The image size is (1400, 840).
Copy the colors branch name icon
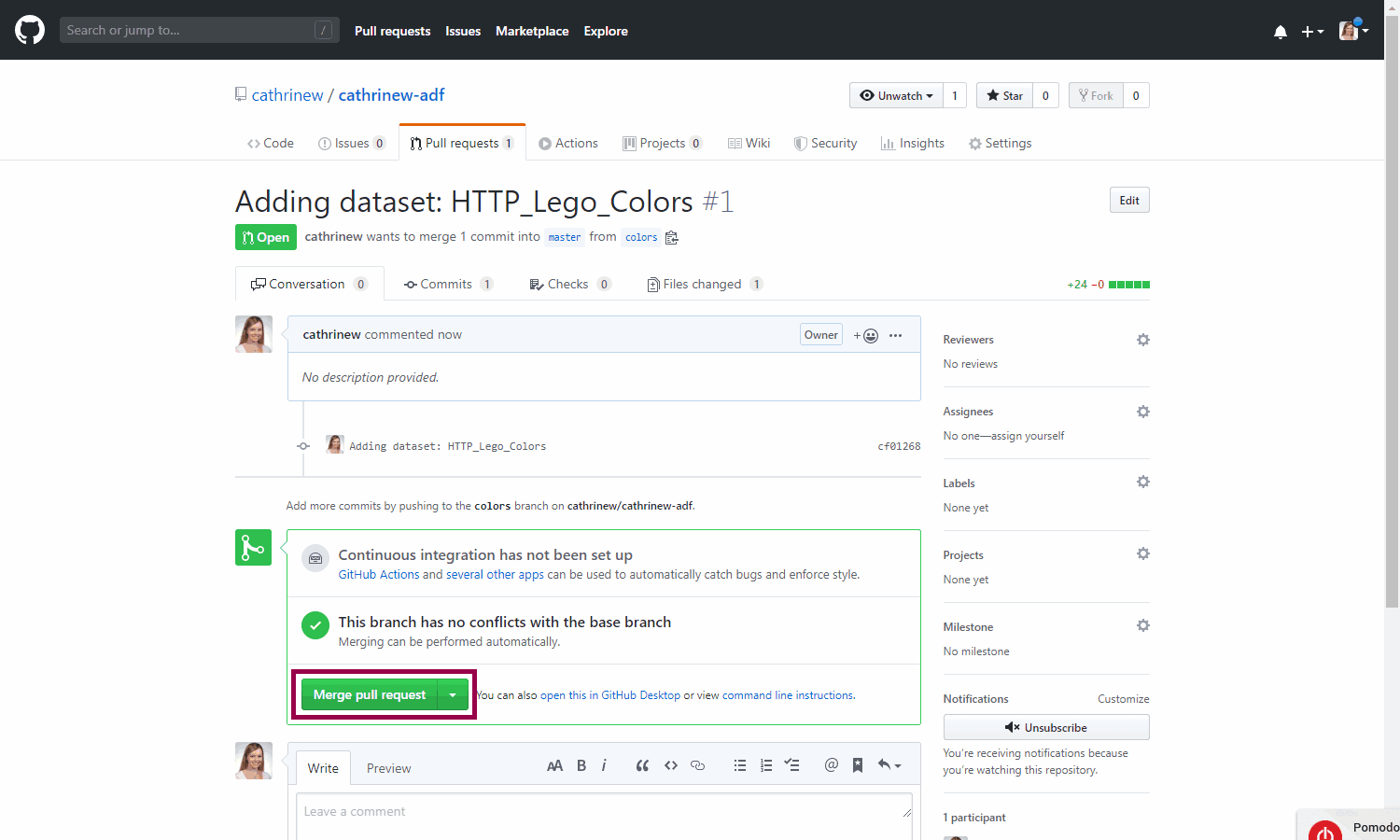click(671, 238)
